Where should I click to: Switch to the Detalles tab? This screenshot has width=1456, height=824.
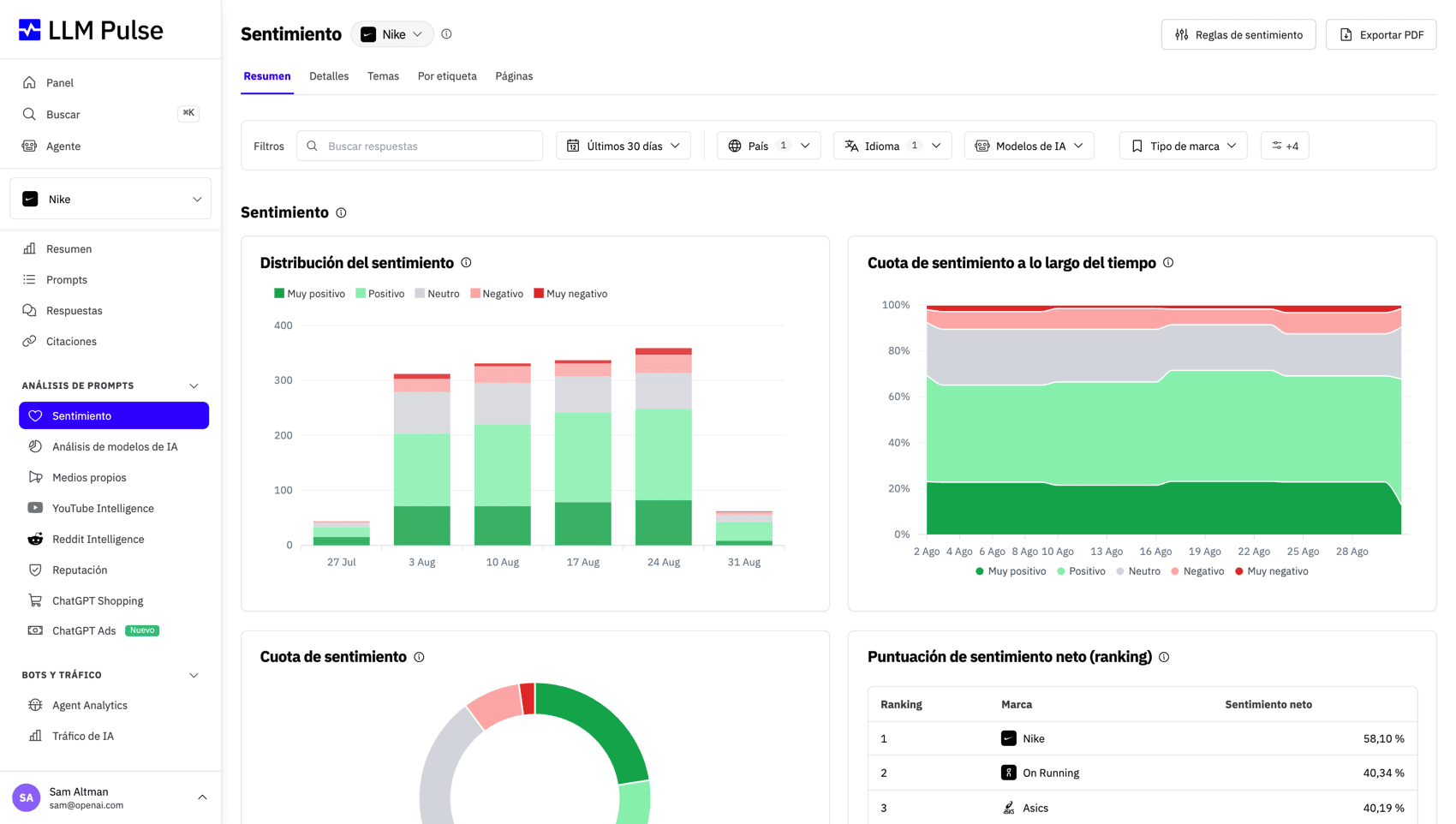(329, 76)
